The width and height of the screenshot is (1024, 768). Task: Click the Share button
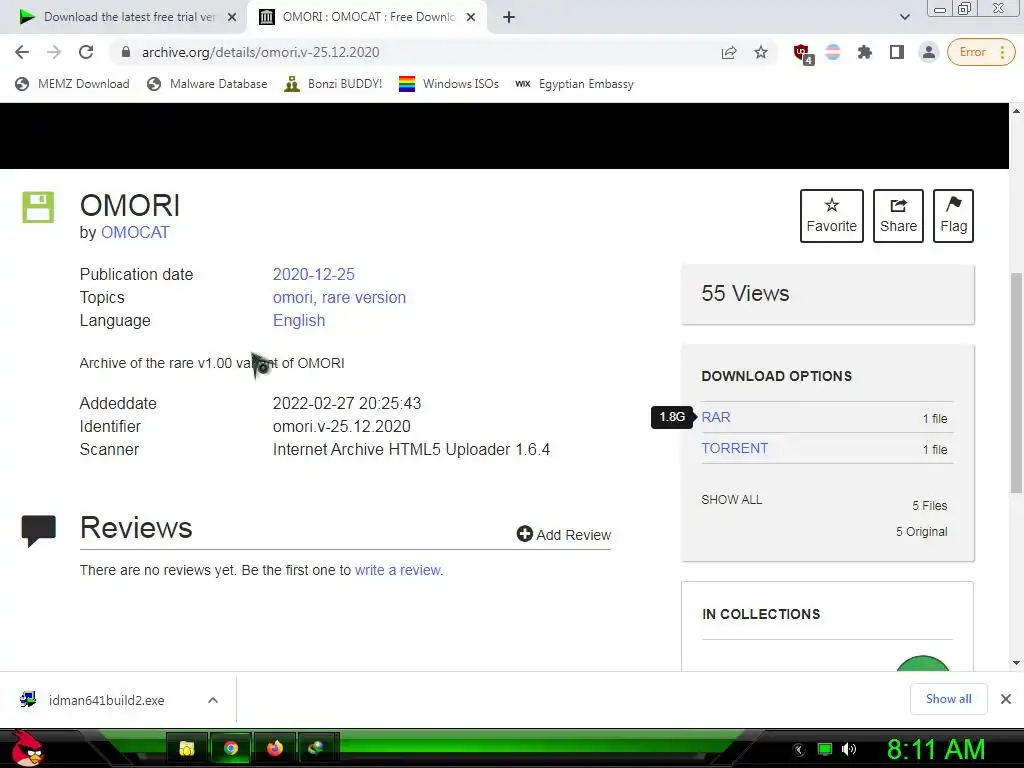(x=898, y=216)
